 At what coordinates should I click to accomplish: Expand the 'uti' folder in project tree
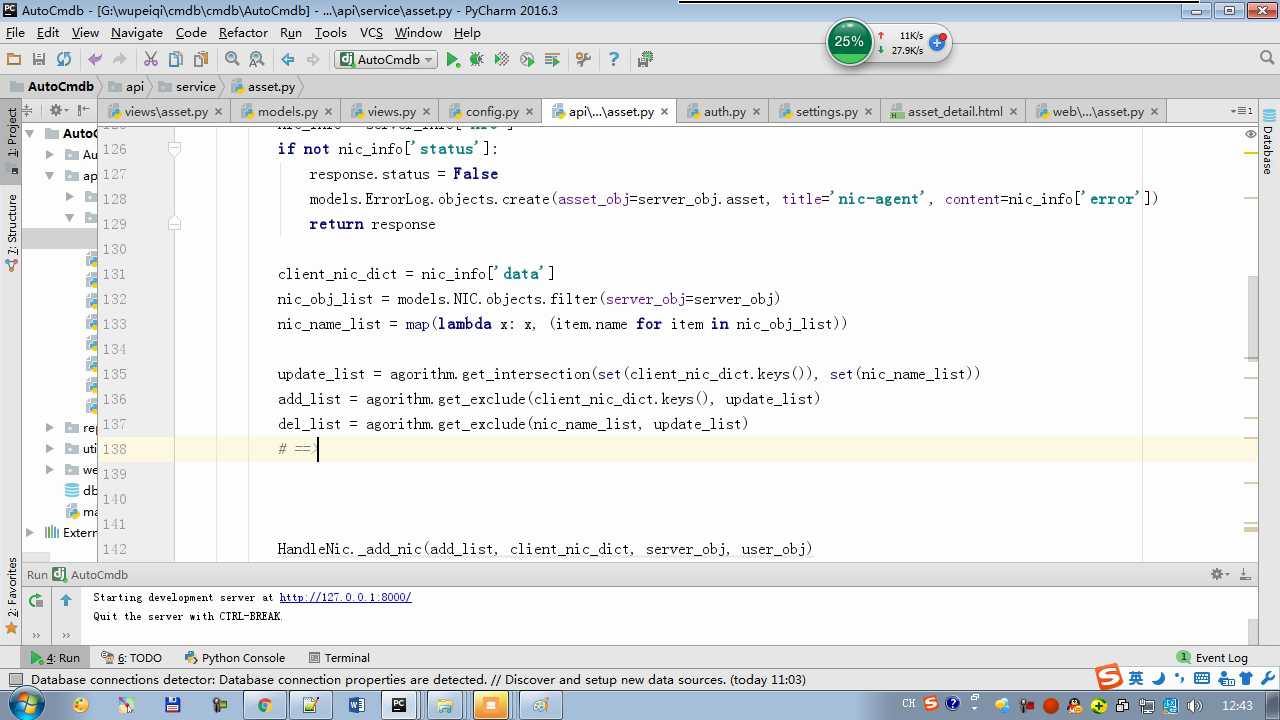tap(50, 448)
